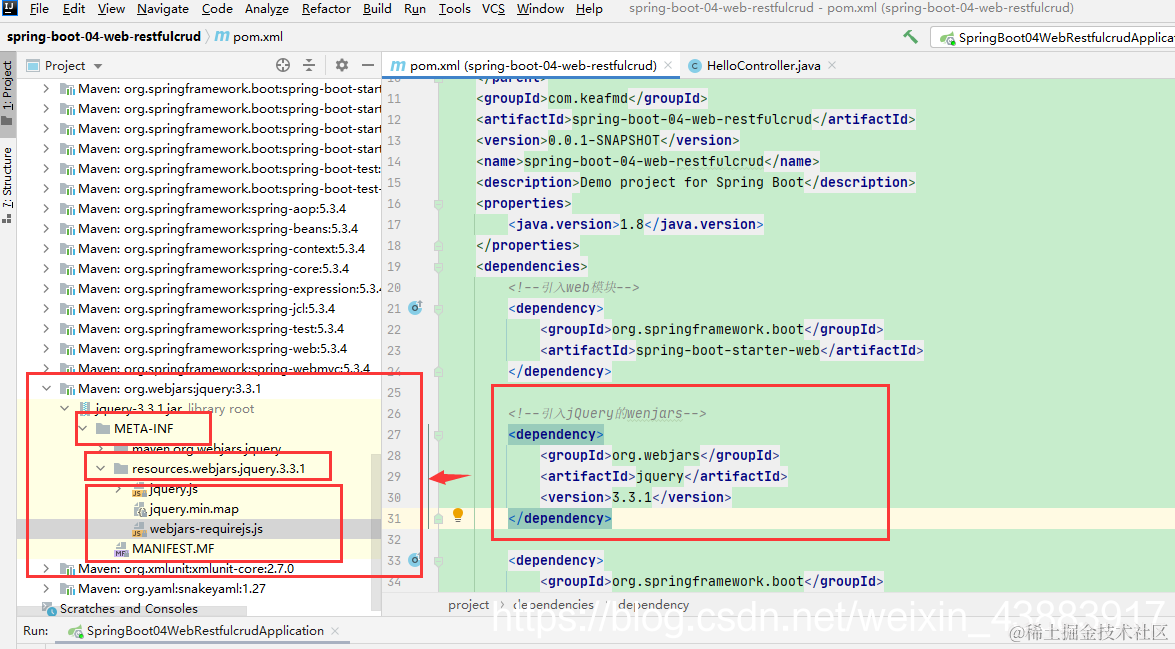
Task: Click the yellow intention lightbulb on line 31
Action: pyautogui.click(x=458, y=515)
